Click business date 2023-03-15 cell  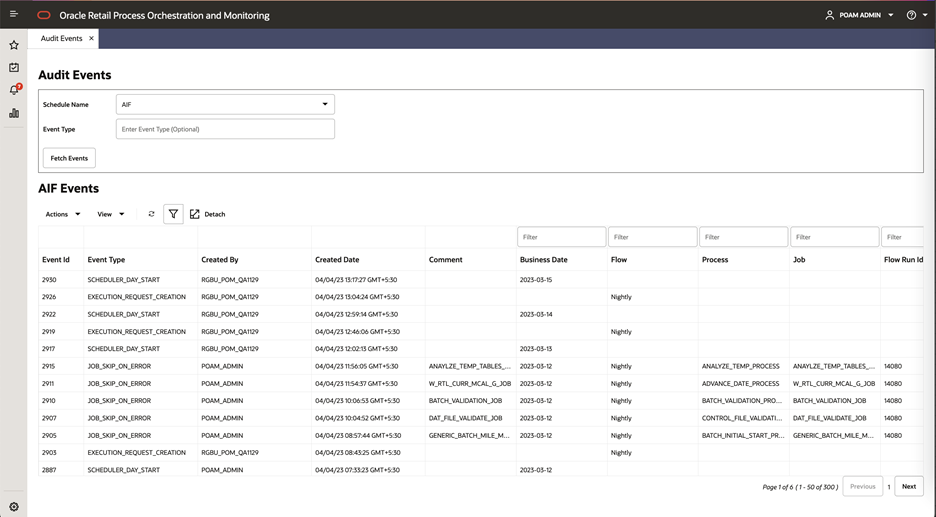[535, 279]
